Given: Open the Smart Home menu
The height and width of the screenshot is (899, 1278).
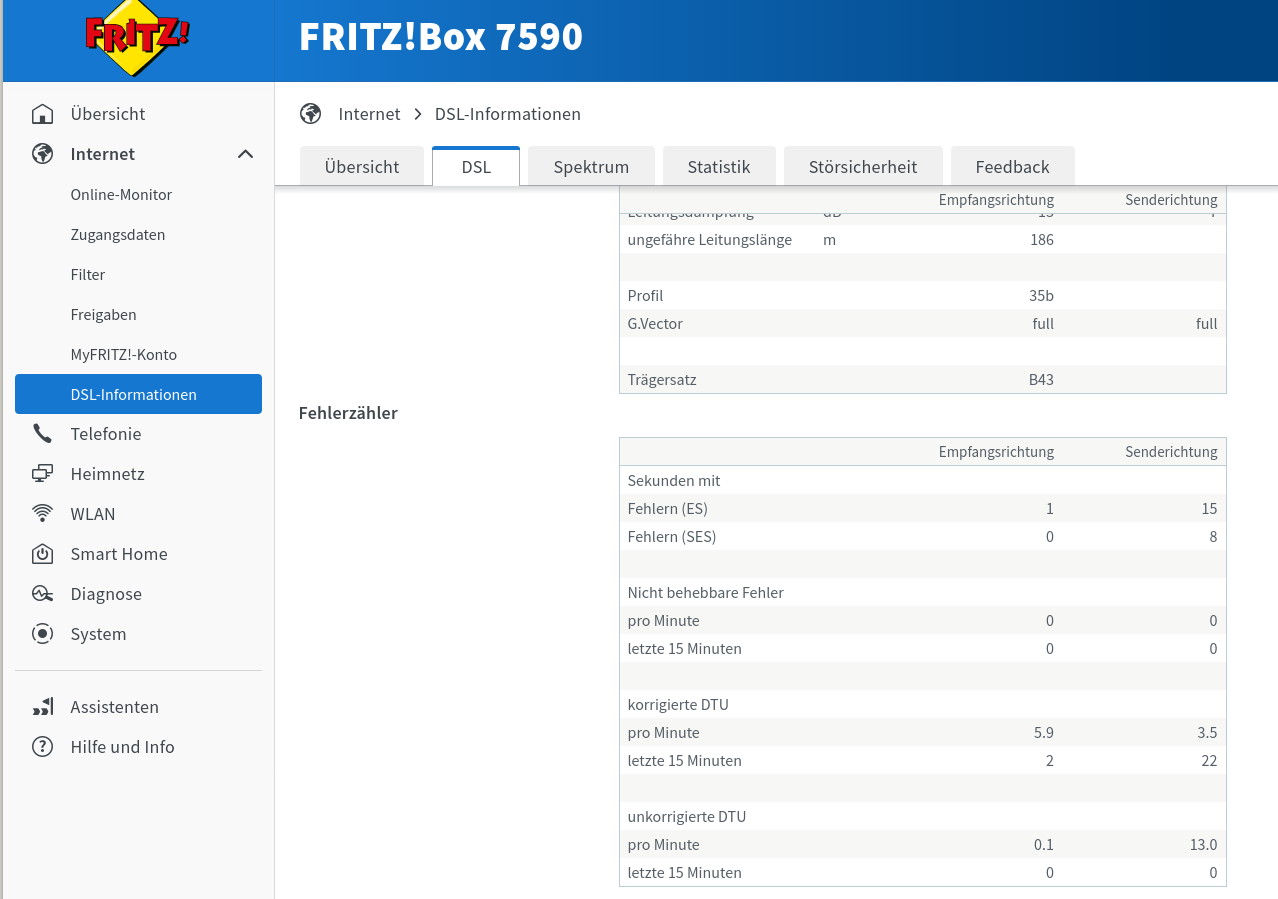Looking at the screenshot, I should point(119,554).
